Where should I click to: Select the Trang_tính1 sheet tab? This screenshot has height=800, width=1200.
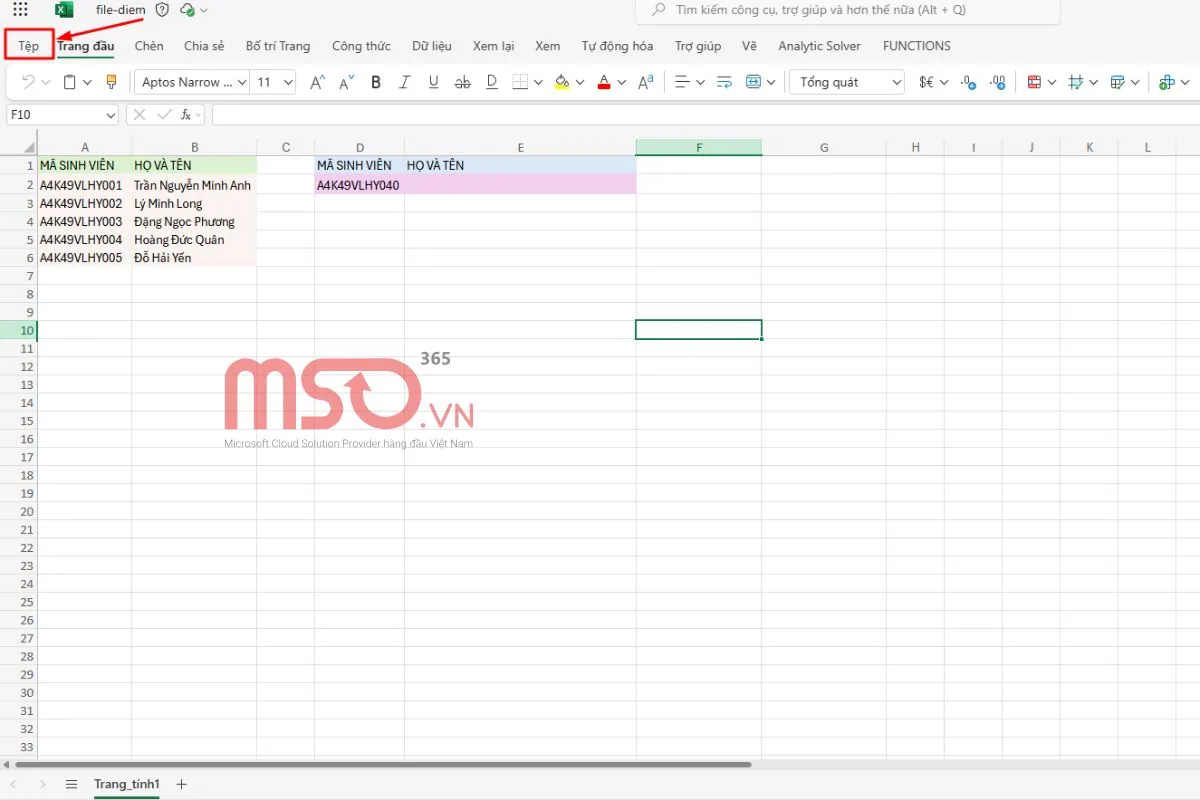click(126, 784)
